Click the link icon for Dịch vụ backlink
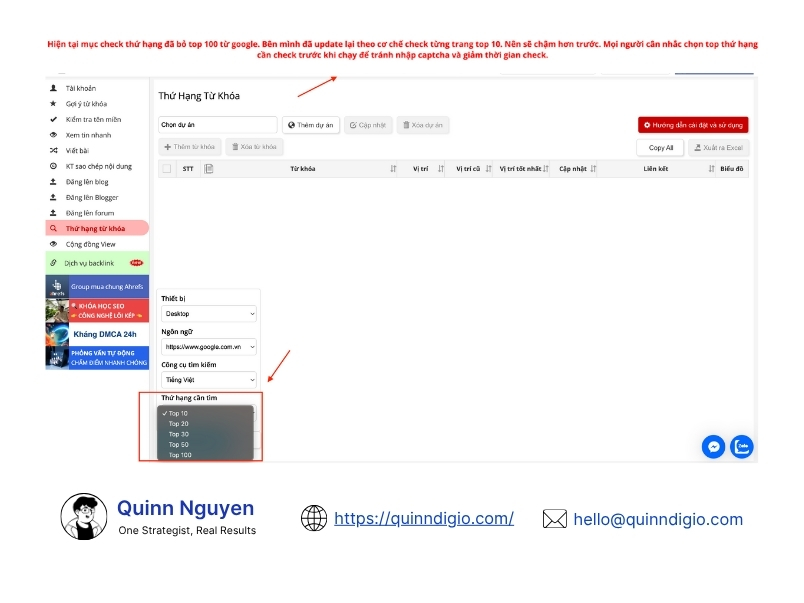 [x=53, y=263]
